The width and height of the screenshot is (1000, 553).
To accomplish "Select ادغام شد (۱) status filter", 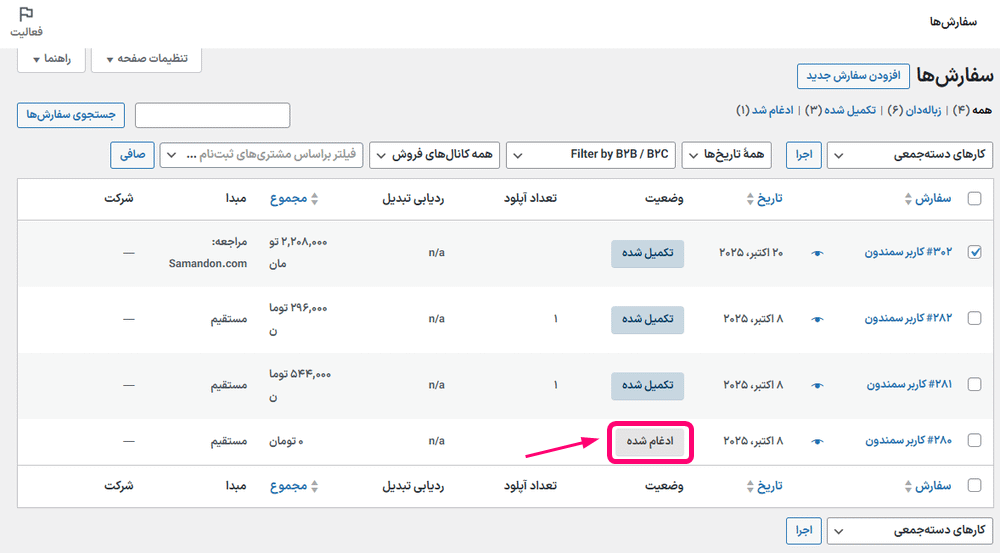I will point(765,110).
